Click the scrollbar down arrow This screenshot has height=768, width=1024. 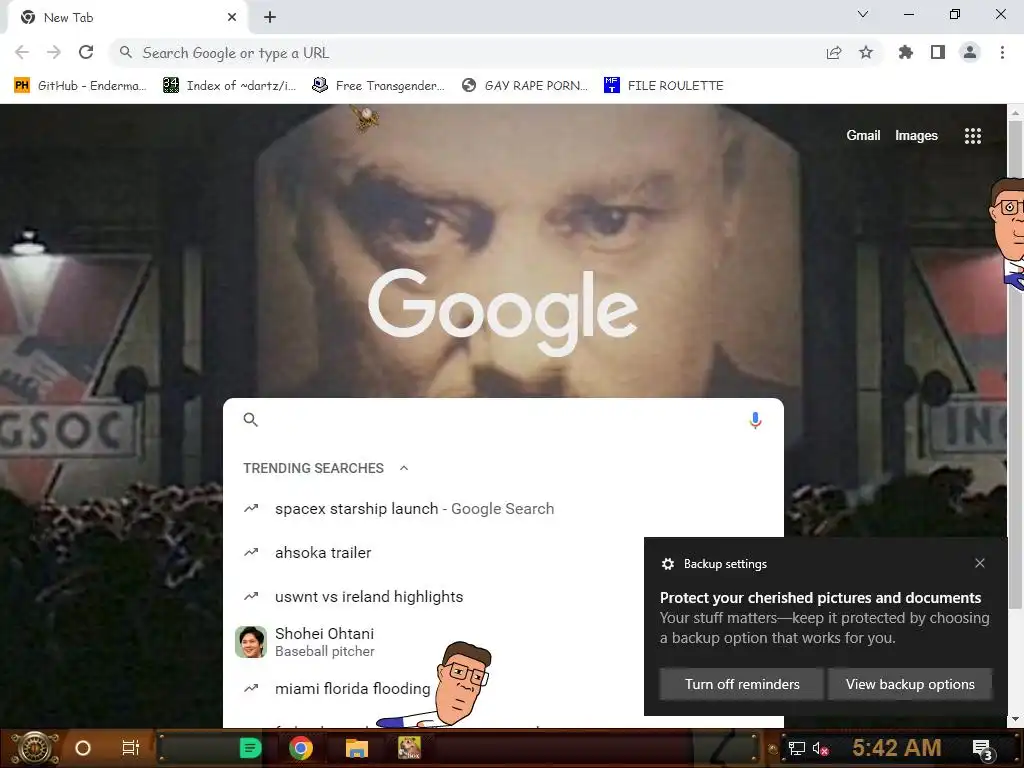tap(1015, 719)
